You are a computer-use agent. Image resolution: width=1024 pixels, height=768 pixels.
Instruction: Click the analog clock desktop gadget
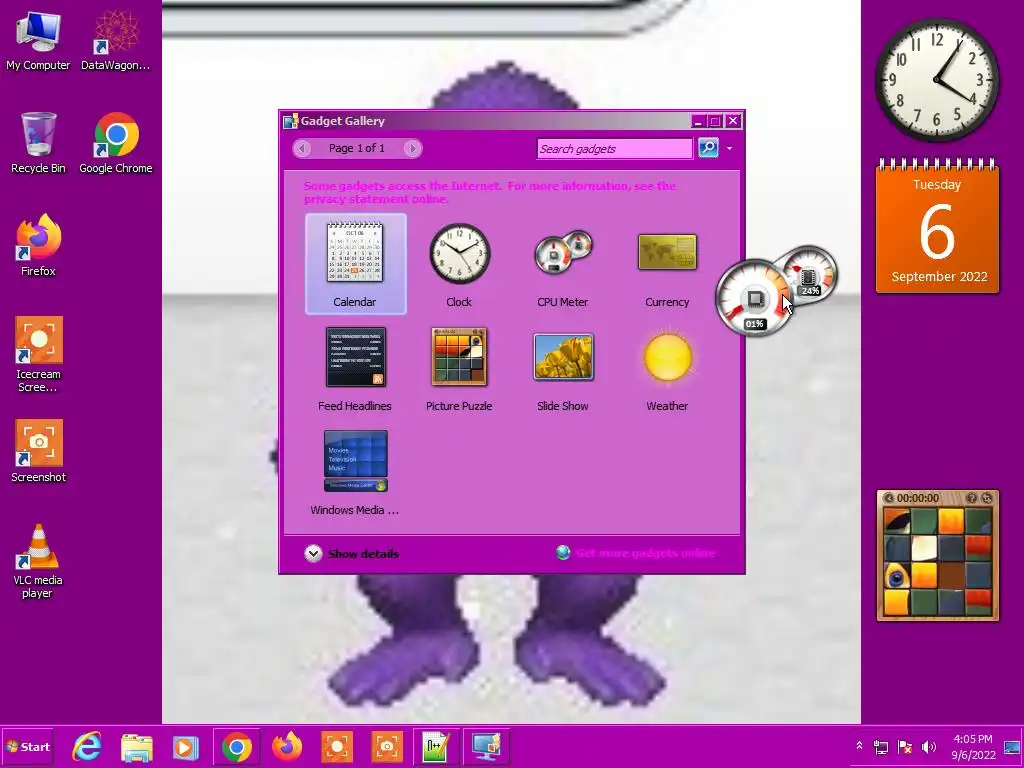click(x=936, y=80)
